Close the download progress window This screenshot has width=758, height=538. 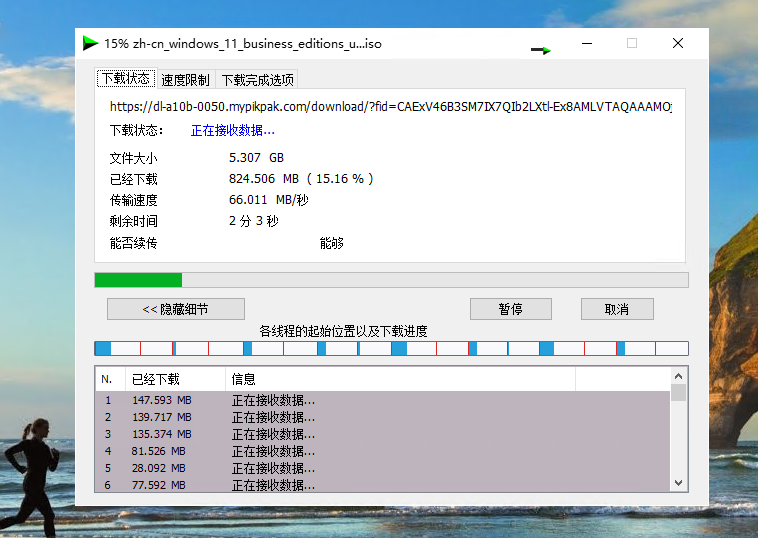click(678, 43)
